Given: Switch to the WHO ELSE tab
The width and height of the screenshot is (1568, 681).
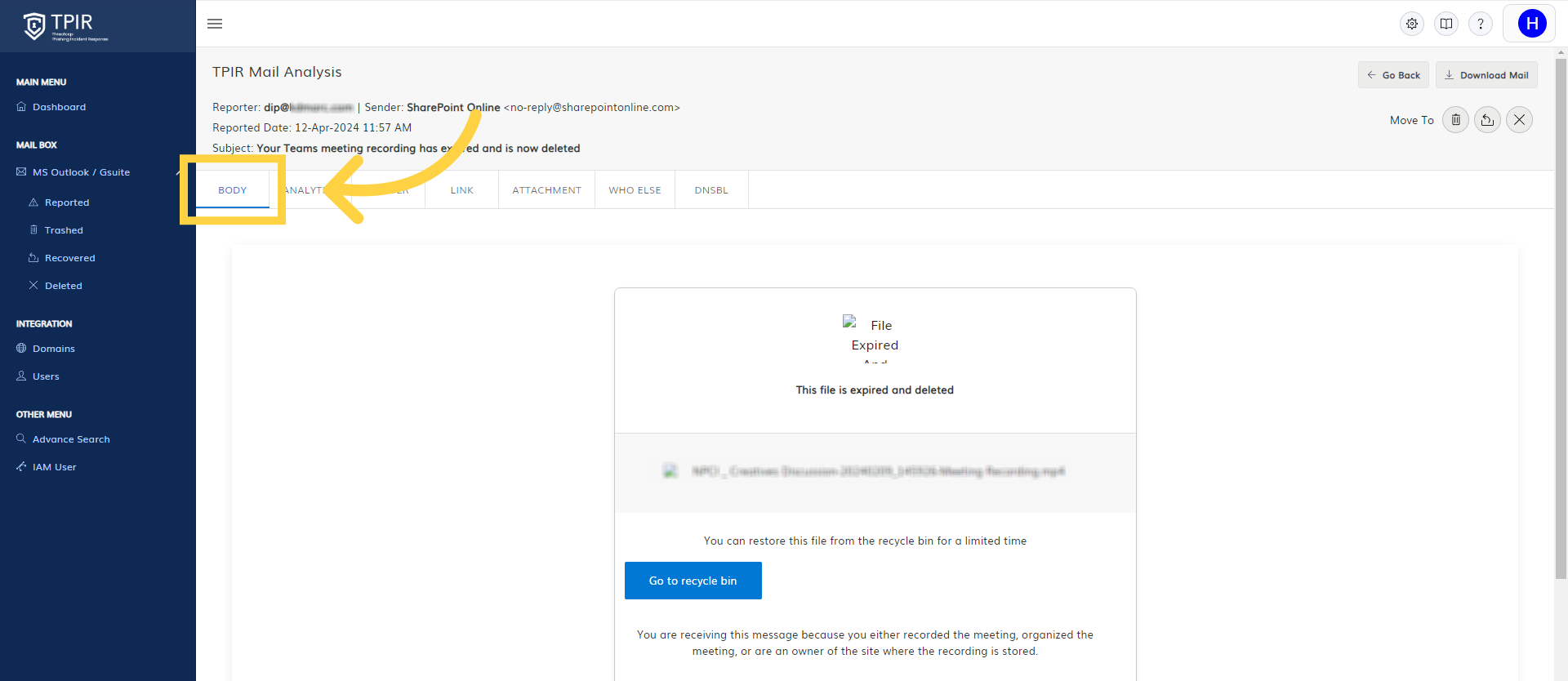Looking at the screenshot, I should 635,190.
